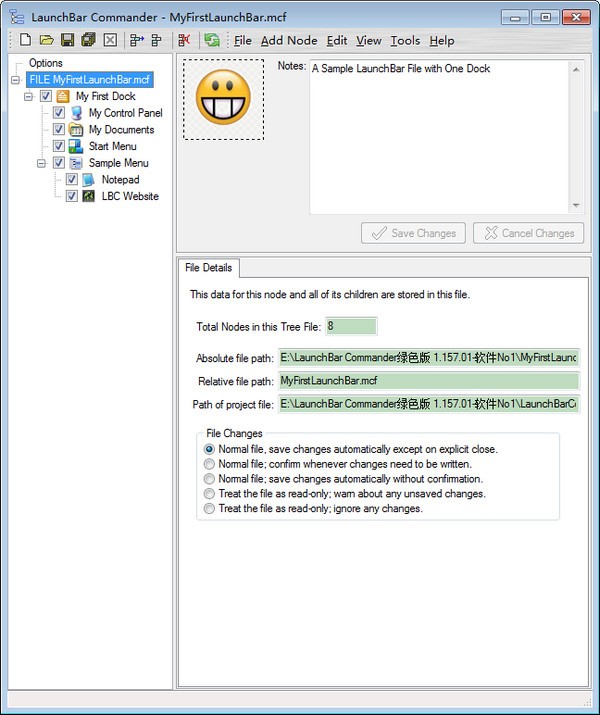600x715 pixels.
Task: Select 'Treat the file as read-only; ignore any changes'
Action: [209, 508]
